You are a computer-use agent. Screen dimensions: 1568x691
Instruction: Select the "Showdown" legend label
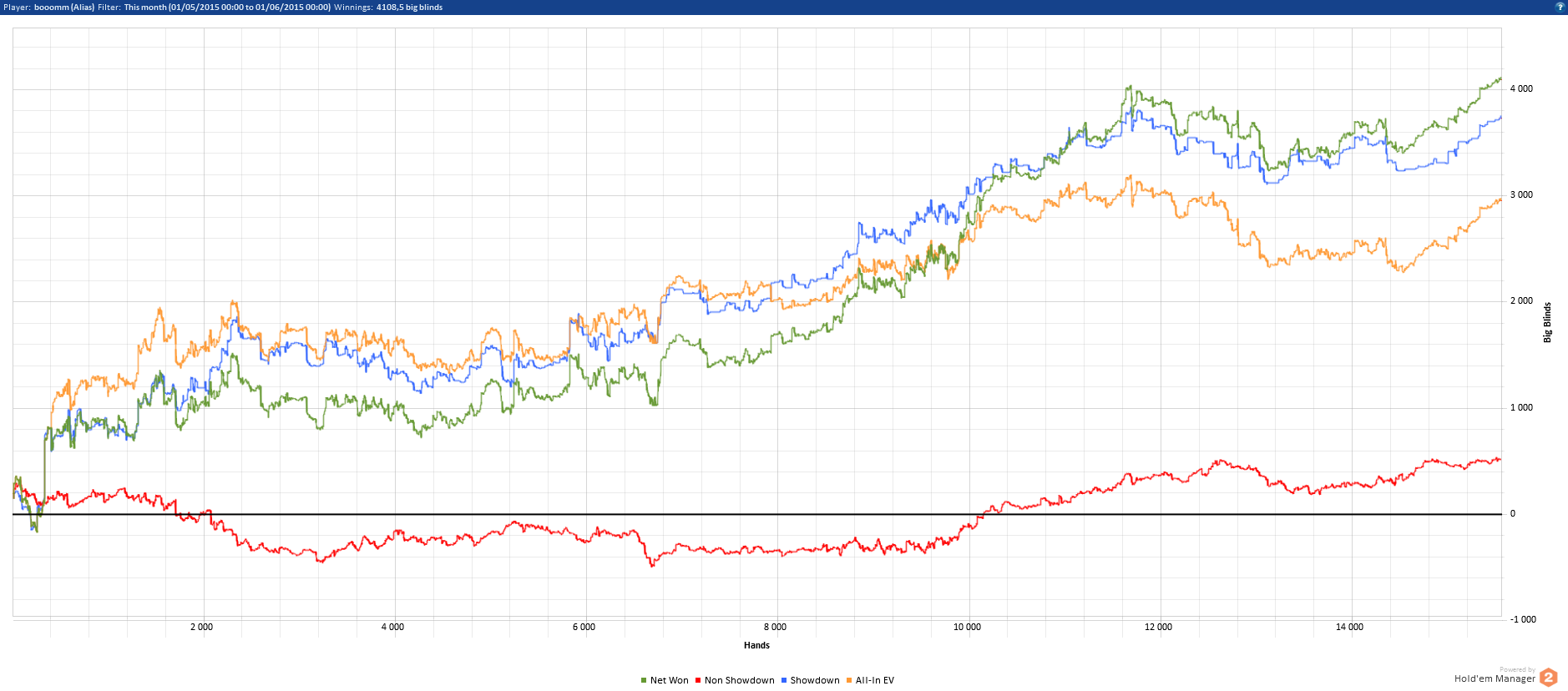(x=815, y=680)
